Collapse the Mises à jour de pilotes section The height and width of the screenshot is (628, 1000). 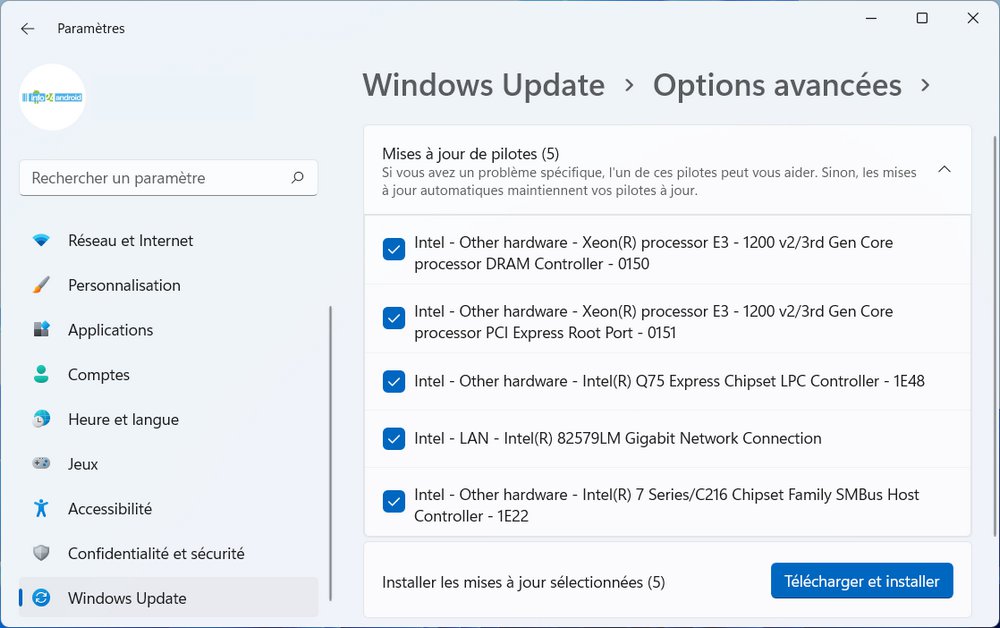(945, 170)
